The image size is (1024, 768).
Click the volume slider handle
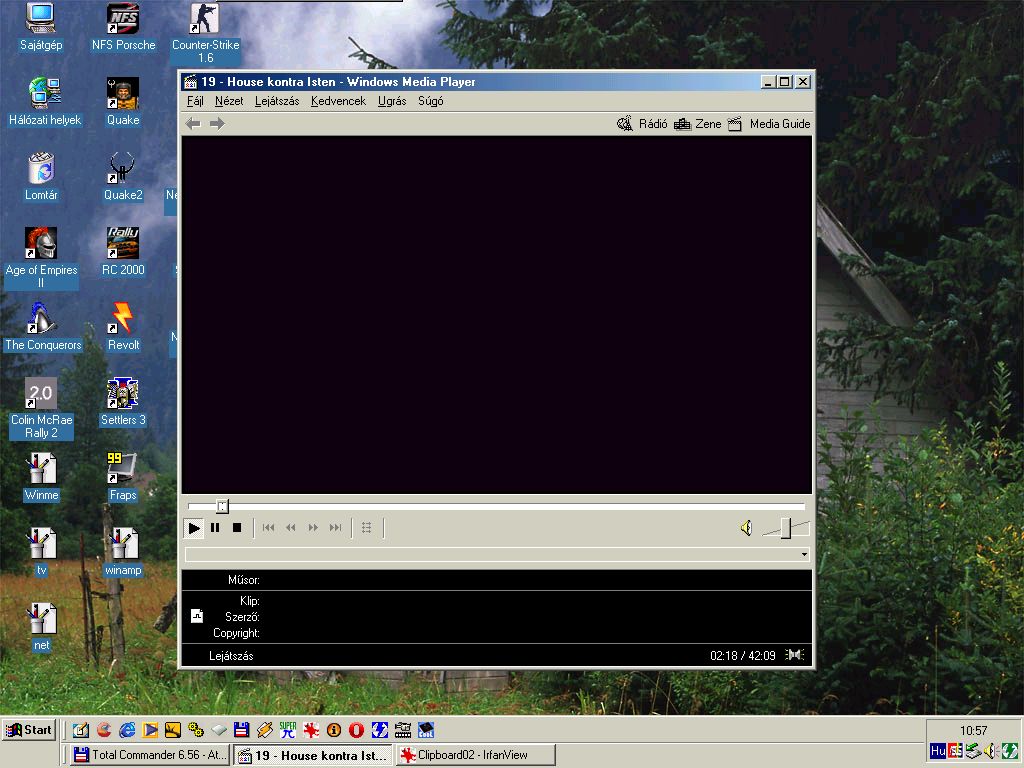(786, 528)
